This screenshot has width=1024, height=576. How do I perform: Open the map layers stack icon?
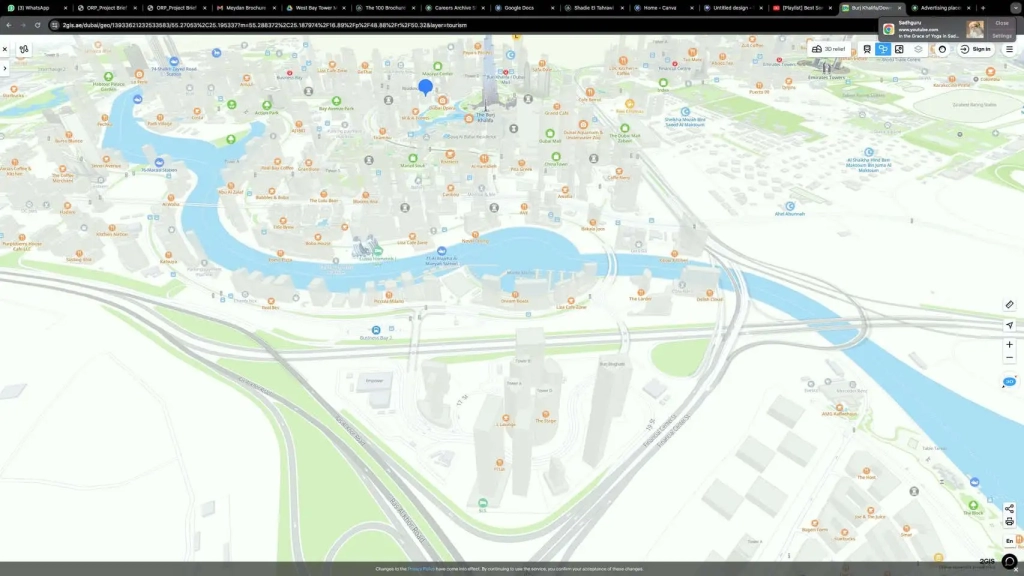918,49
